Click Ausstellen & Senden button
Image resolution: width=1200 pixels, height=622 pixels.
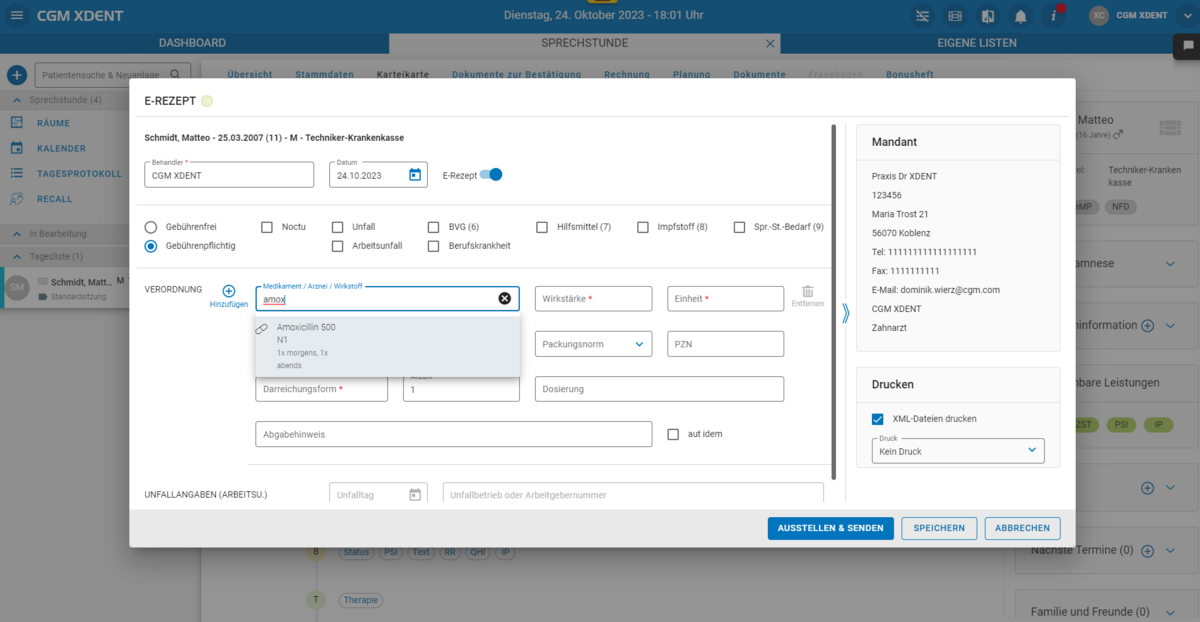pos(831,528)
